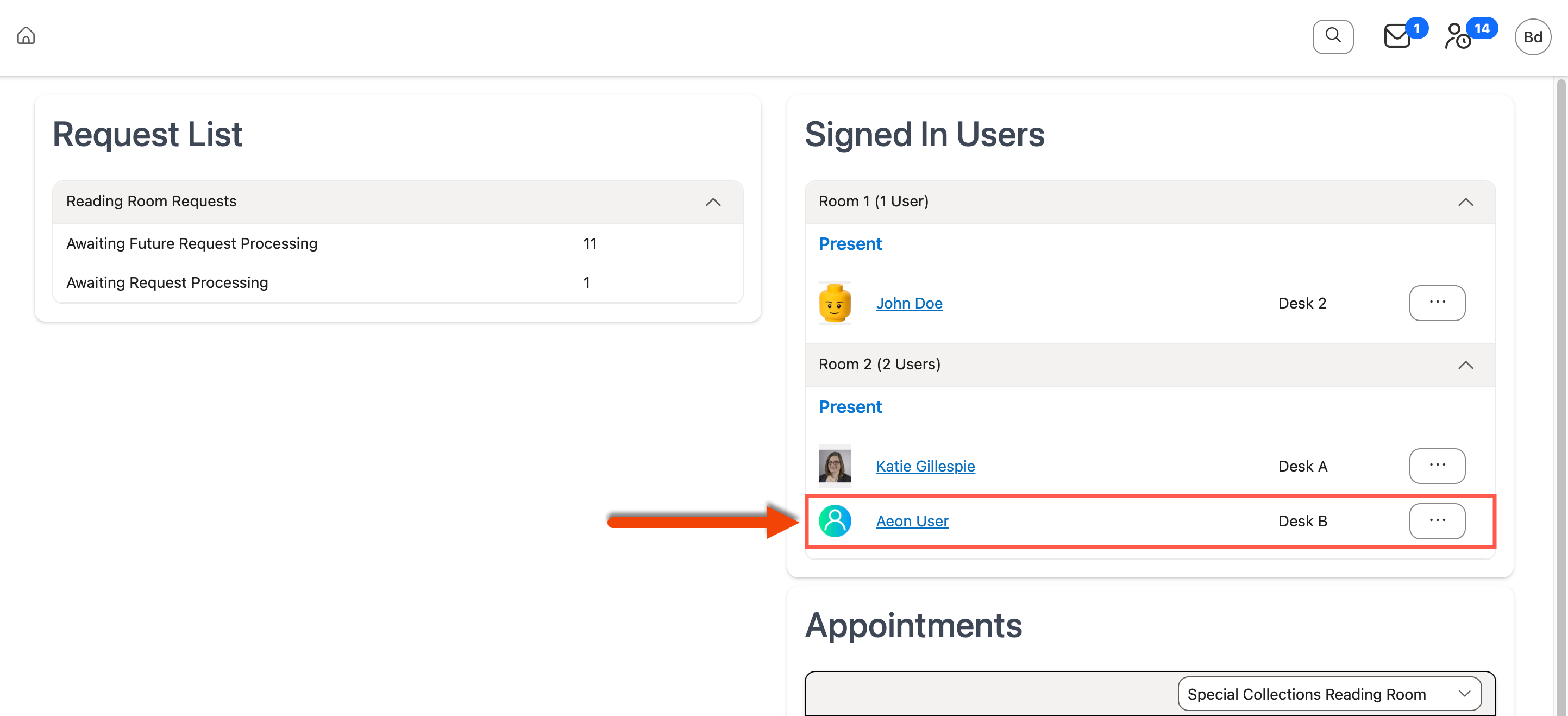Open the John Doe user link
The image size is (1568, 716).
coord(909,303)
